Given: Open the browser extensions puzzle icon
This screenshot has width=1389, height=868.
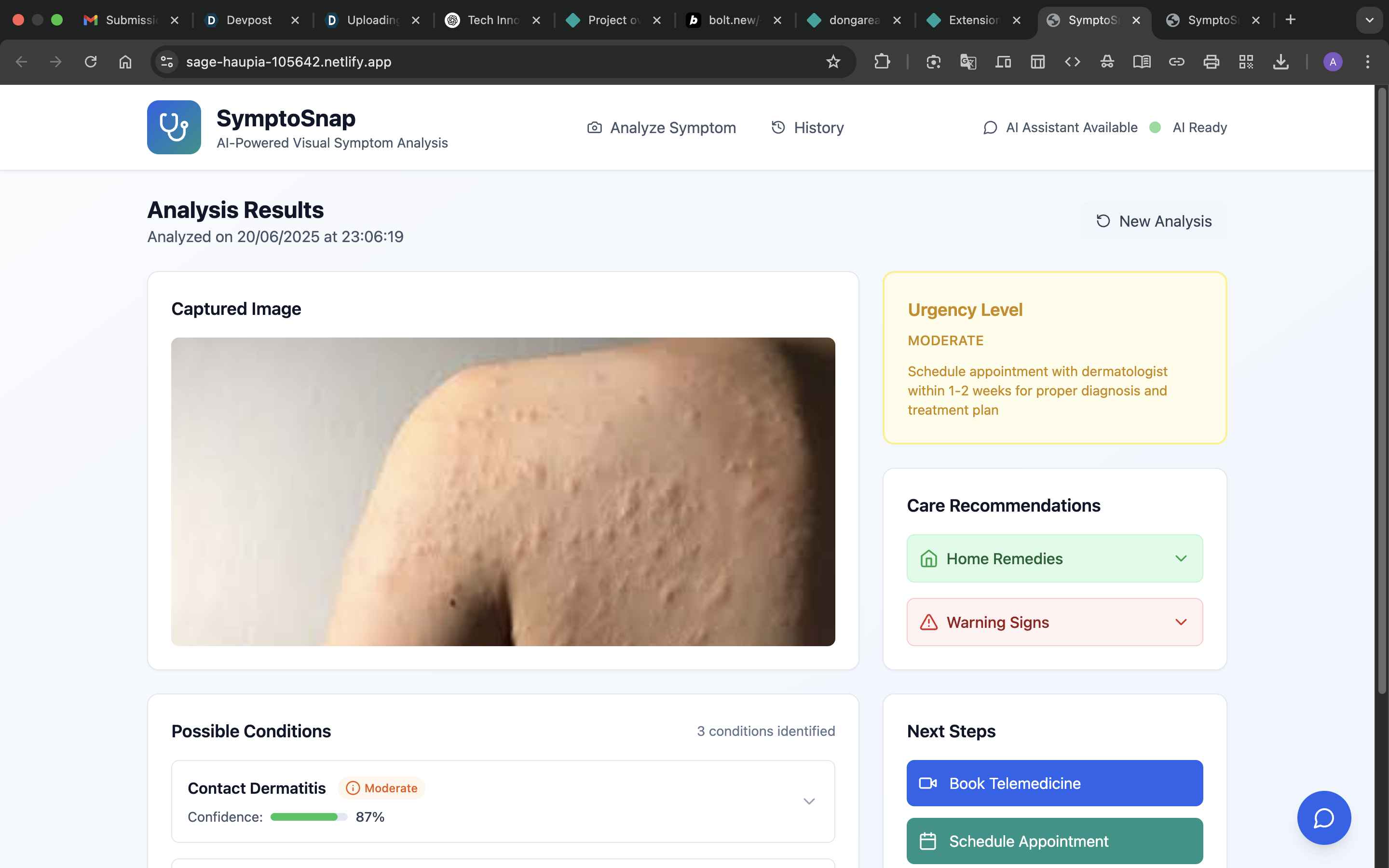Looking at the screenshot, I should [x=882, y=61].
